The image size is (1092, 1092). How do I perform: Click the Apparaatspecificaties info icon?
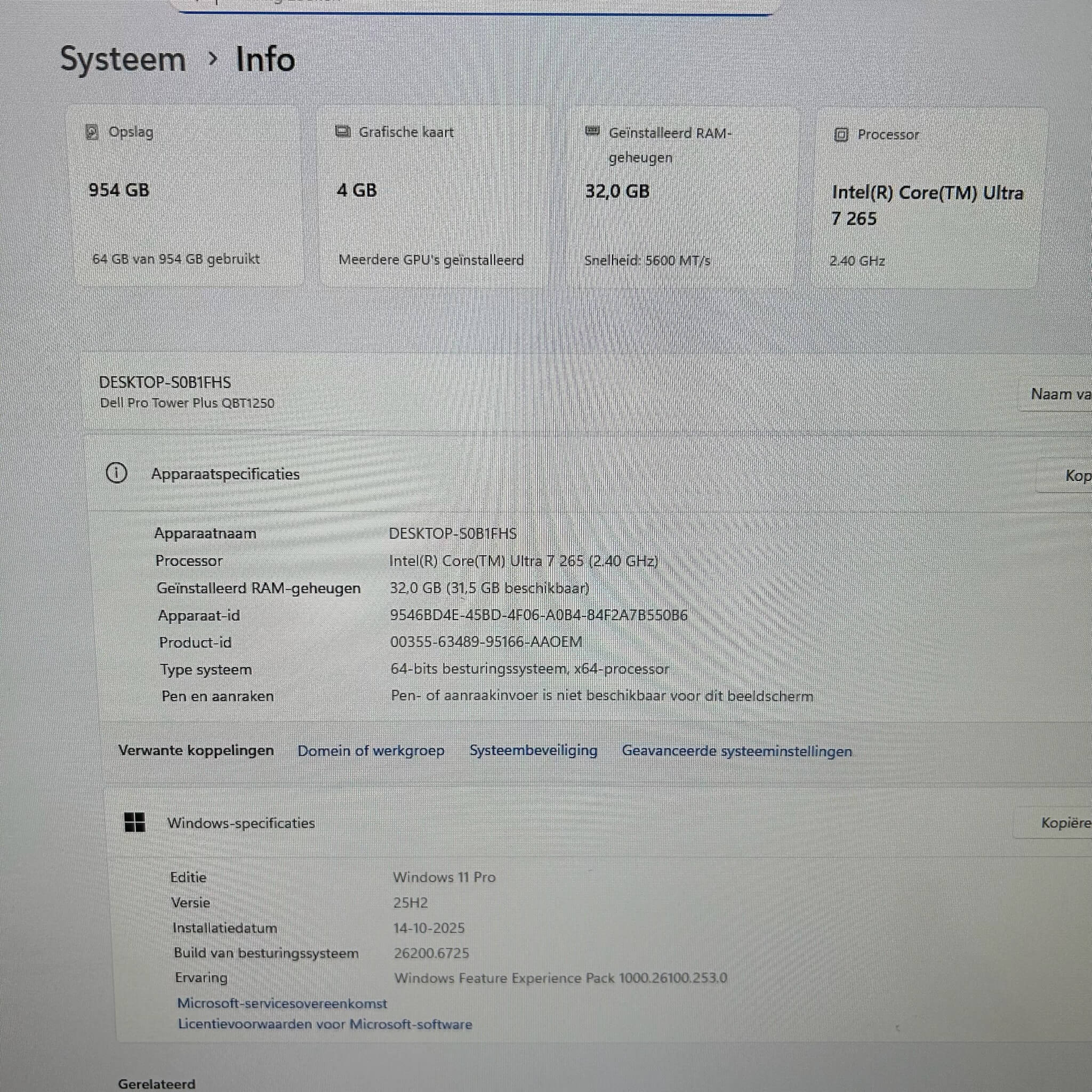[116, 473]
